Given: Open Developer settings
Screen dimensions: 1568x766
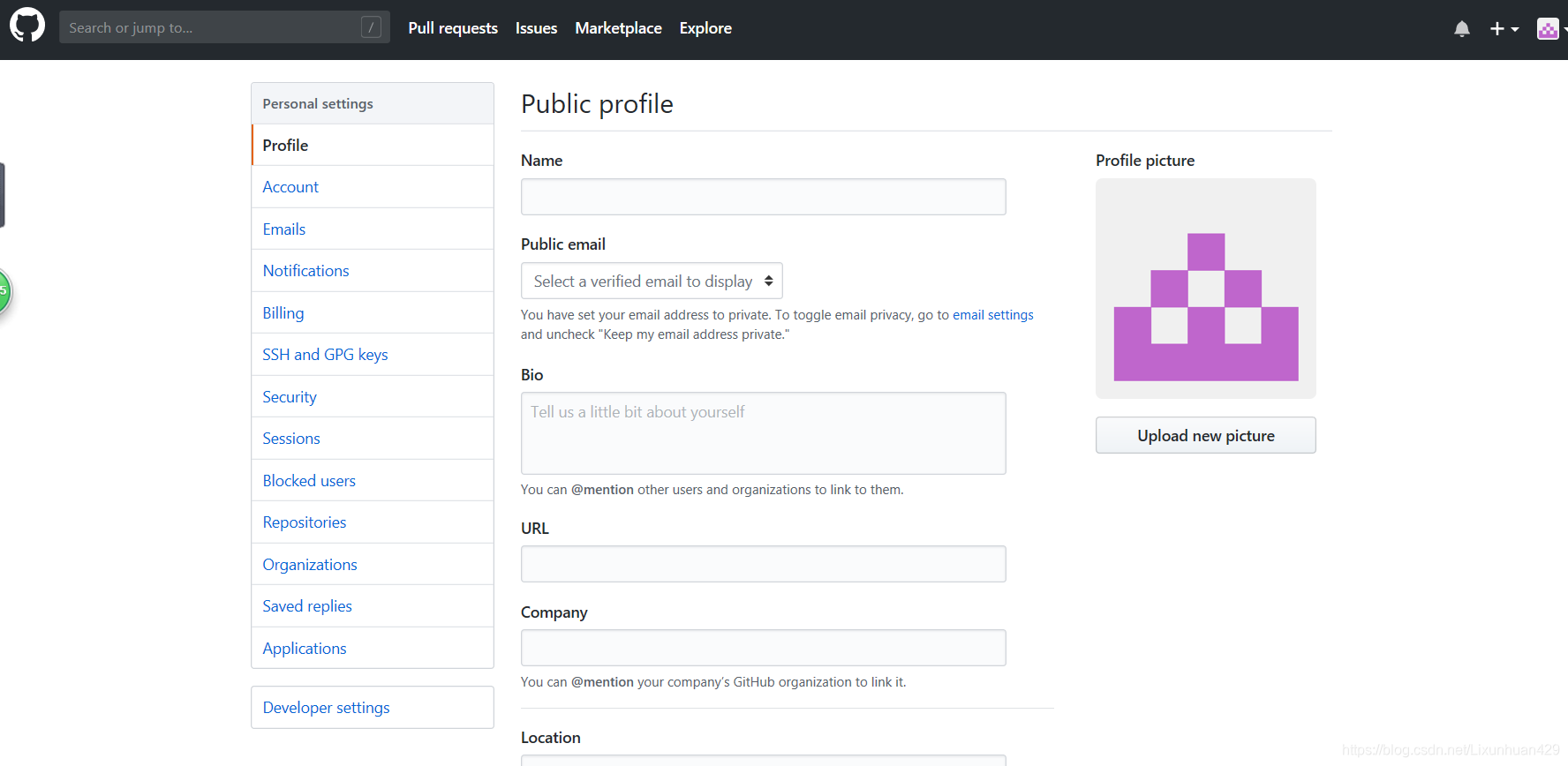Looking at the screenshot, I should point(373,708).
